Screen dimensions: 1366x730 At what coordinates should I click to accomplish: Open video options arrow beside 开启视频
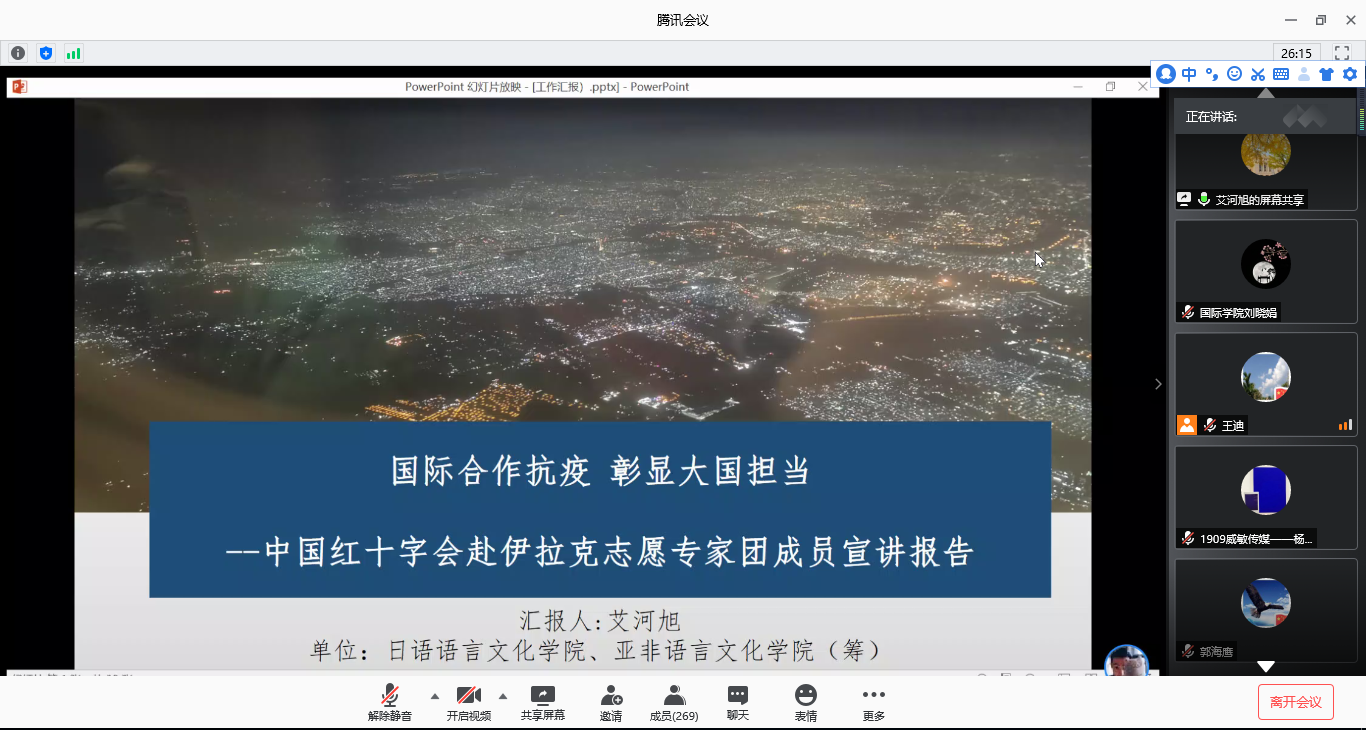click(502, 696)
